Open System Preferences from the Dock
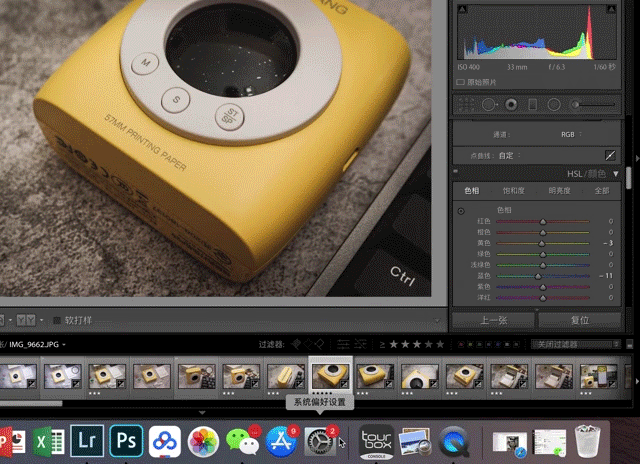Image resolution: width=640 pixels, height=464 pixels. pyautogui.click(x=320, y=442)
